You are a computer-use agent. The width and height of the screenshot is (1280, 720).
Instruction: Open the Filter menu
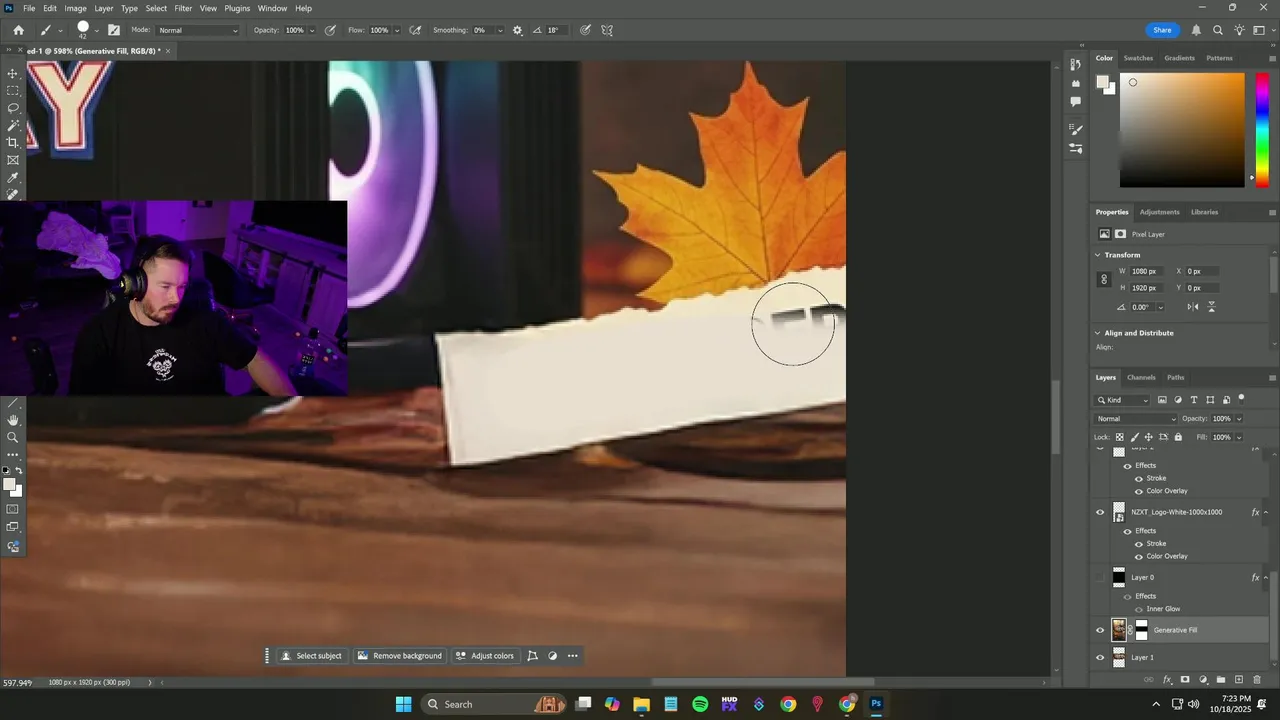pos(183,8)
